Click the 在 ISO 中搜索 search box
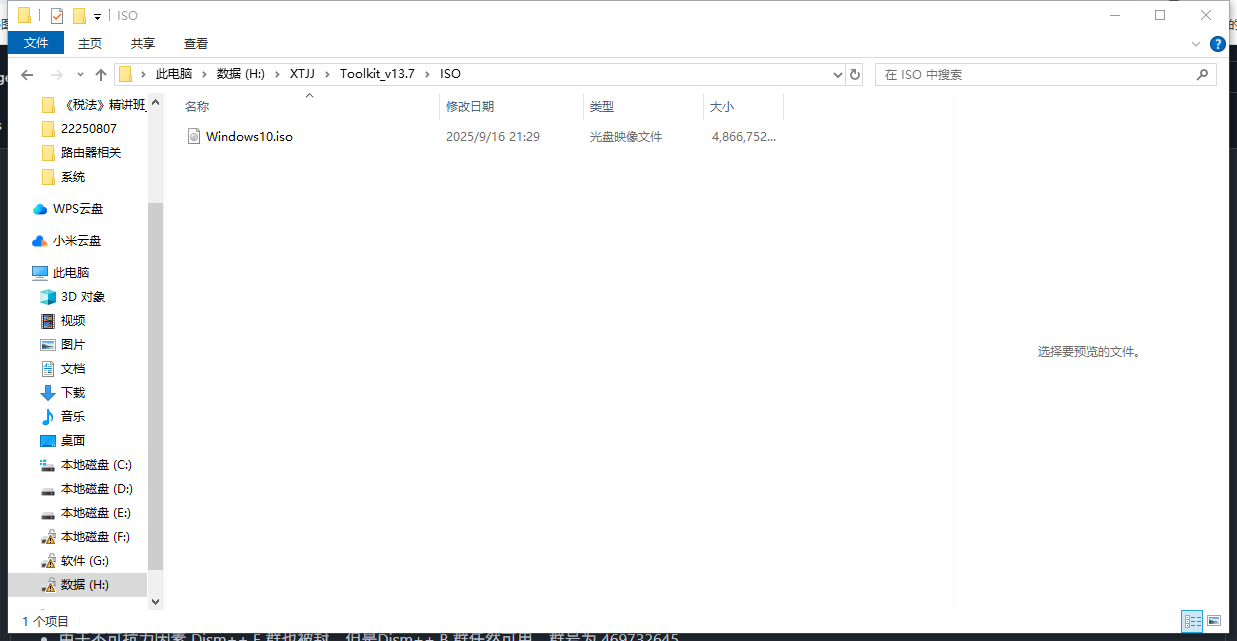This screenshot has width=1237, height=641. 1035,75
